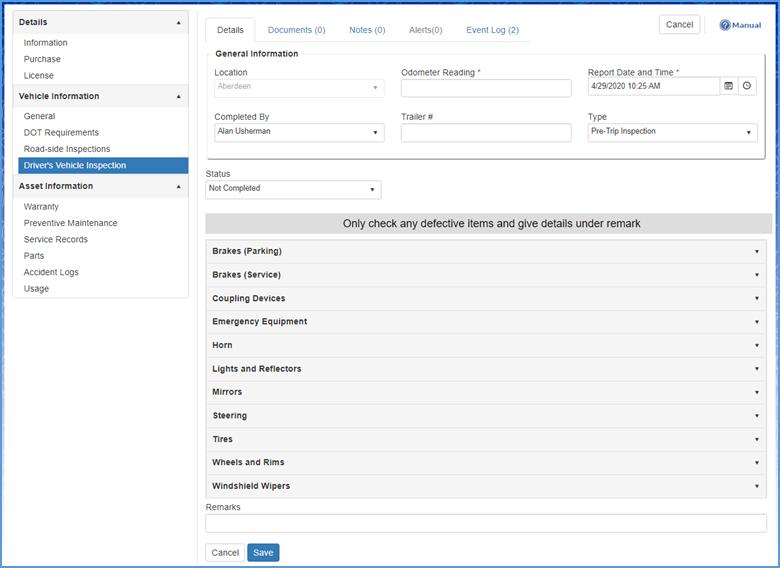
Task: Switch to the Event Log (2) tab
Action: pos(492,30)
